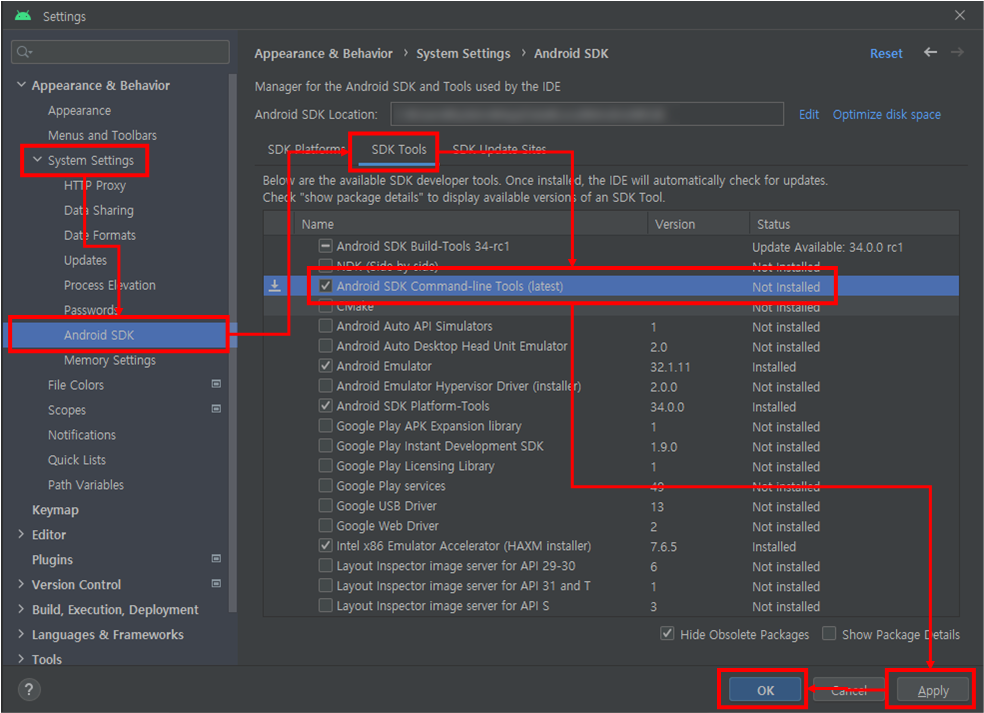Click project-level icon beside File Colors
The width and height of the screenshot is (984, 713).
click(x=217, y=384)
